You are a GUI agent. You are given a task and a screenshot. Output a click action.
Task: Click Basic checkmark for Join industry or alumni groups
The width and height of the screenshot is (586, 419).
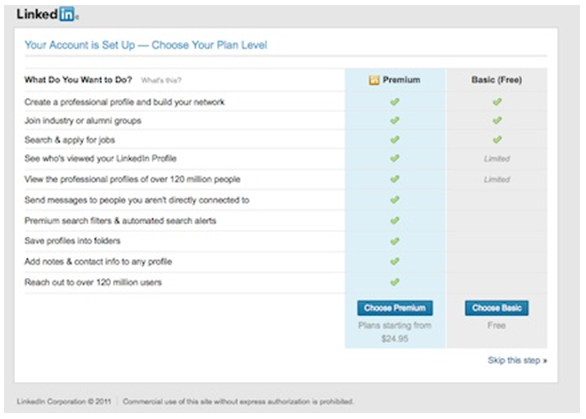(x=497, y=120)
